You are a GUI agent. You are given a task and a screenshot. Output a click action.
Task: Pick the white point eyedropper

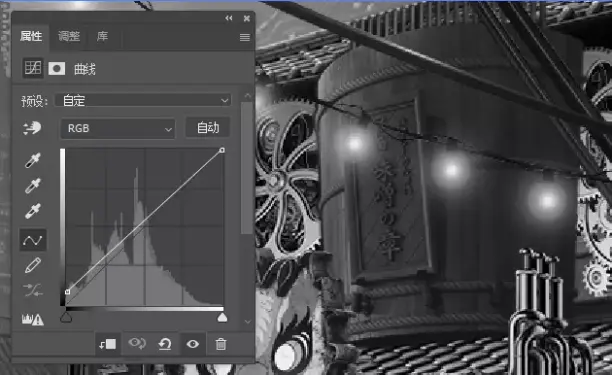click(x=33, y=211)
